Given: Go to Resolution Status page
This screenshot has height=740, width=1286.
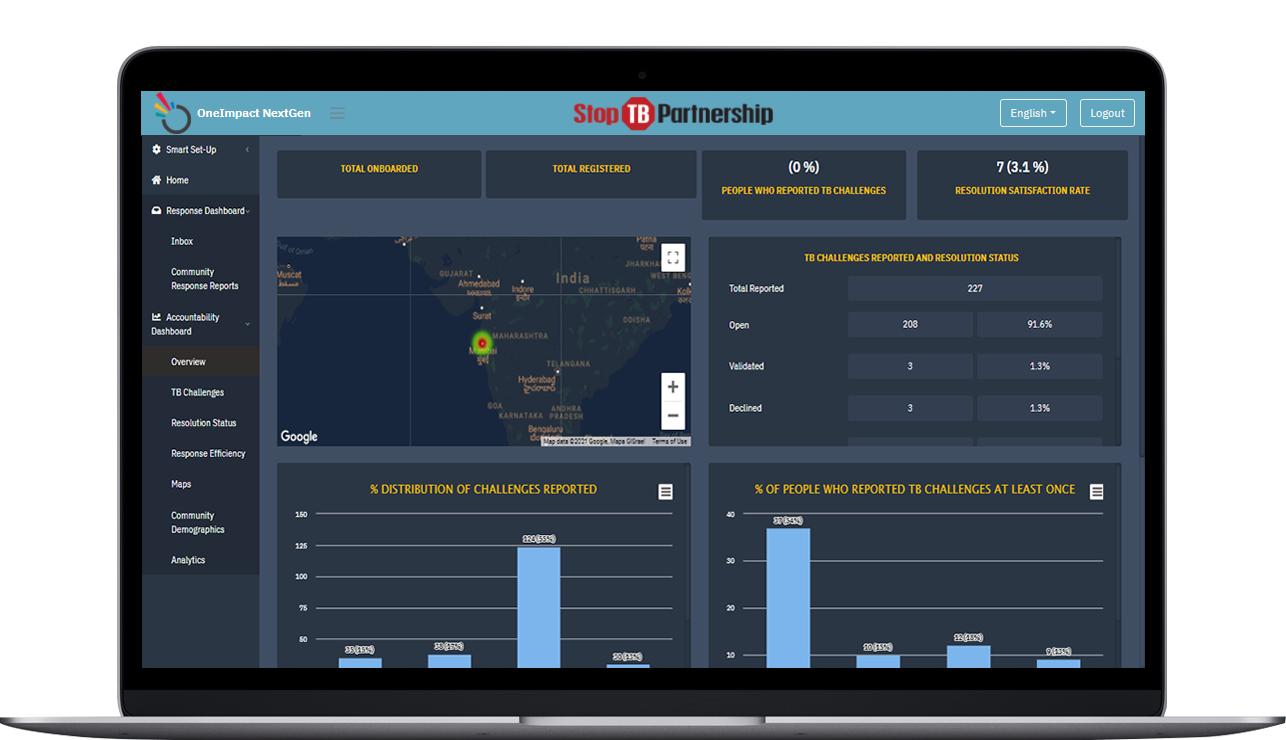Looking at the screenshot, I should click(x=203, y=423).
